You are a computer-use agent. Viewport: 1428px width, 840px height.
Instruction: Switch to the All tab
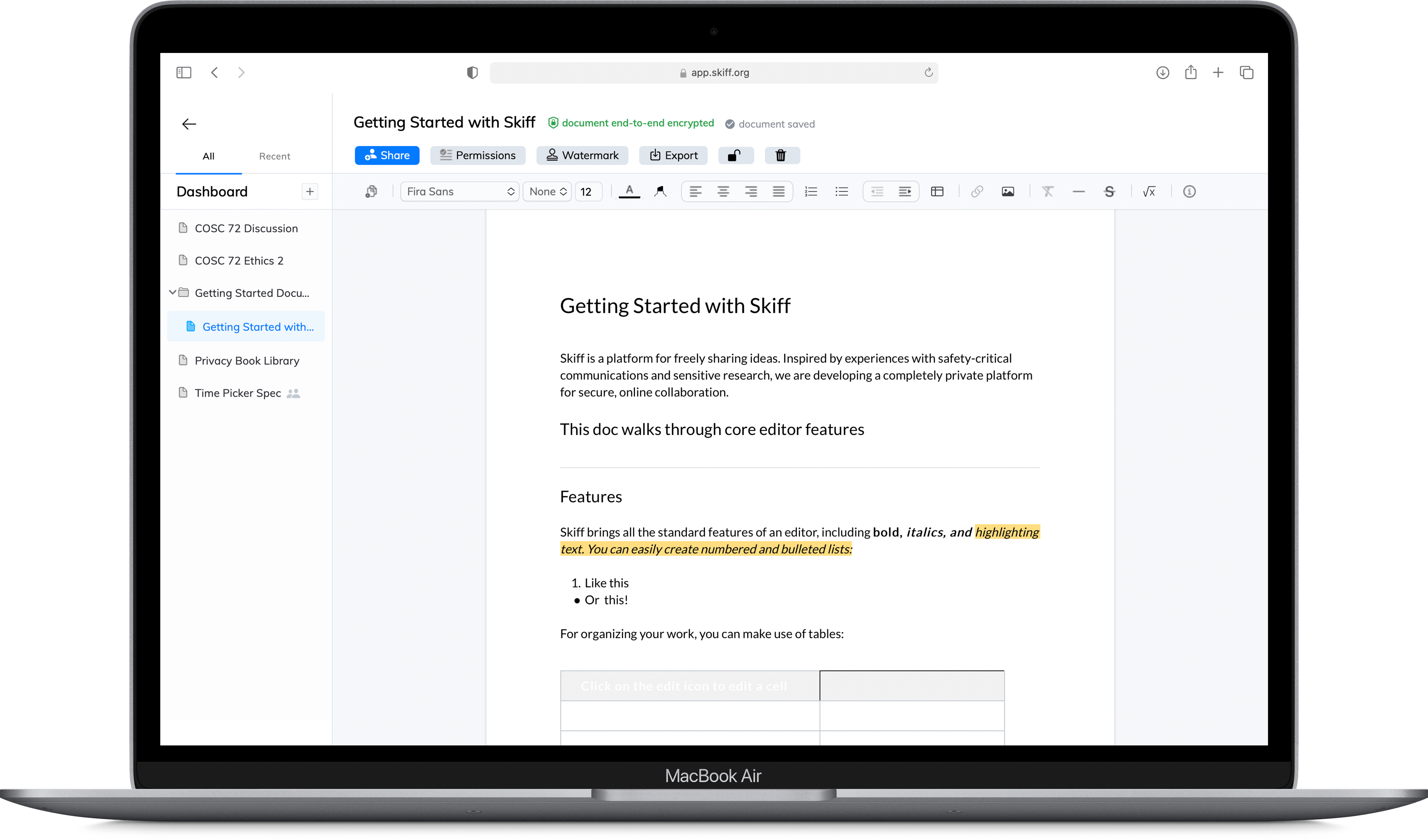click(208, 156)
